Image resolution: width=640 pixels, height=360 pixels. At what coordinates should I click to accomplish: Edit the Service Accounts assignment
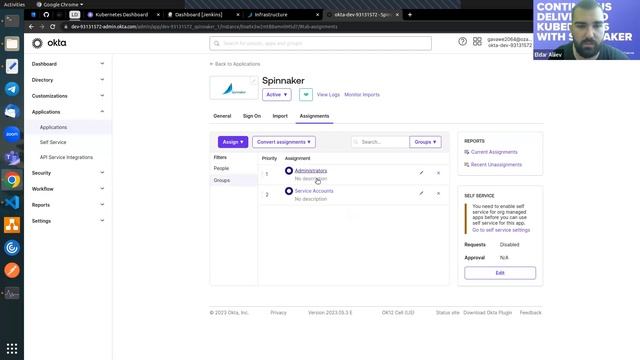tap(421, 193)
